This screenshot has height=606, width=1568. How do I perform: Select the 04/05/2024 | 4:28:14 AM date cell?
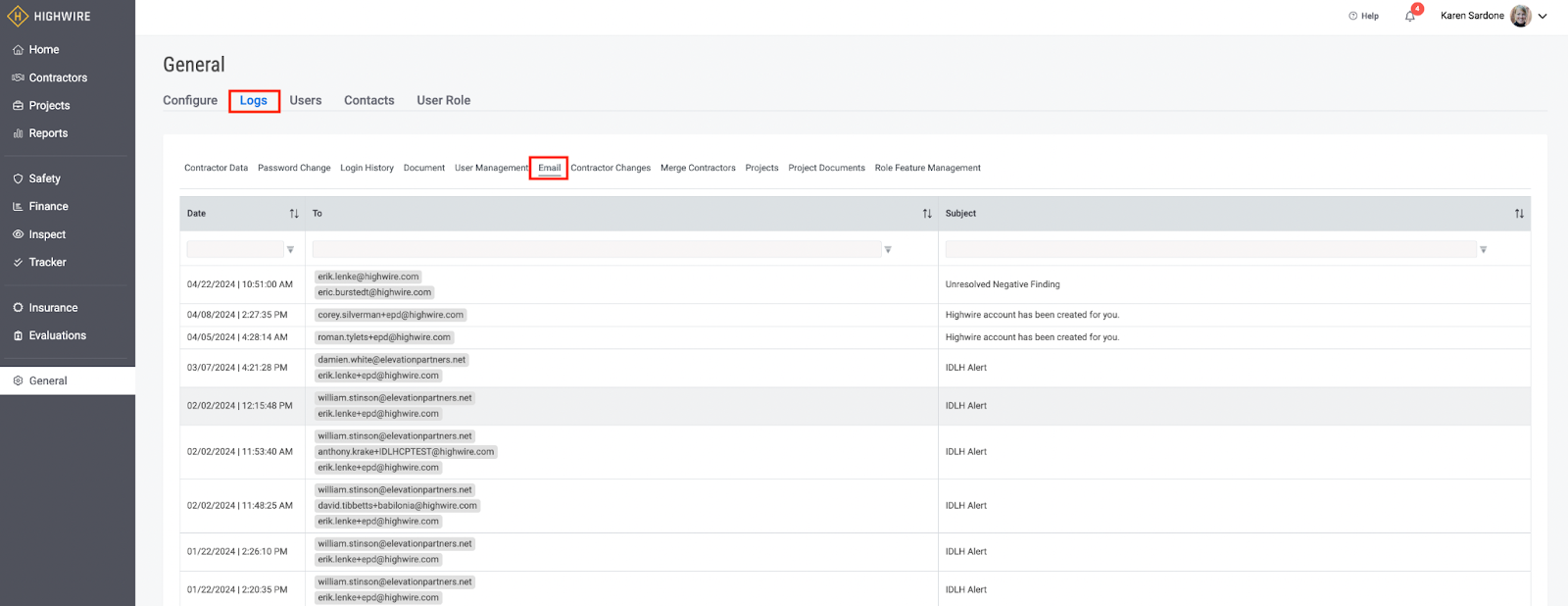tap(237, 337)
